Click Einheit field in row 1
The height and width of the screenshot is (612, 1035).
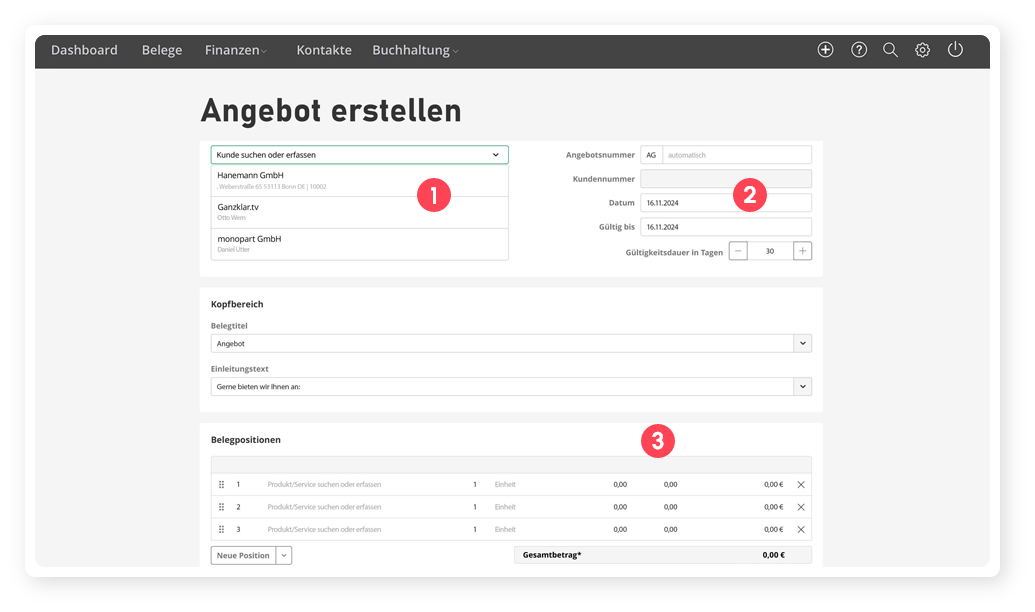[505, 485]
